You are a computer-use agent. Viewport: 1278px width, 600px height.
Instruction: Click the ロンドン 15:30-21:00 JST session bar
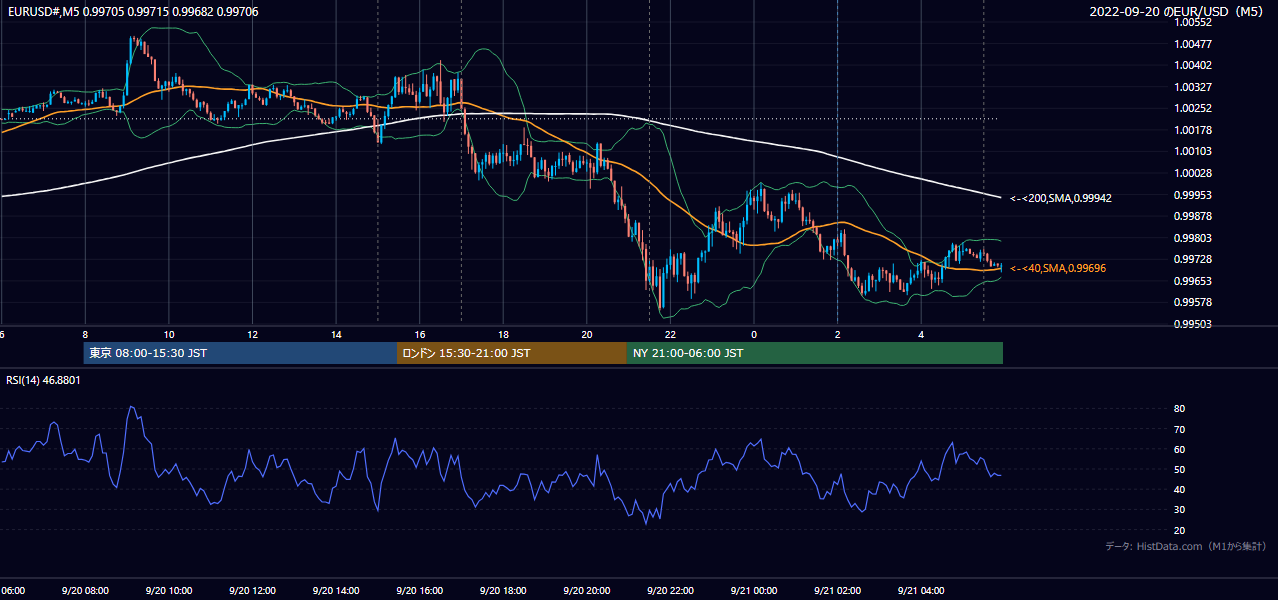pos(512,353)
